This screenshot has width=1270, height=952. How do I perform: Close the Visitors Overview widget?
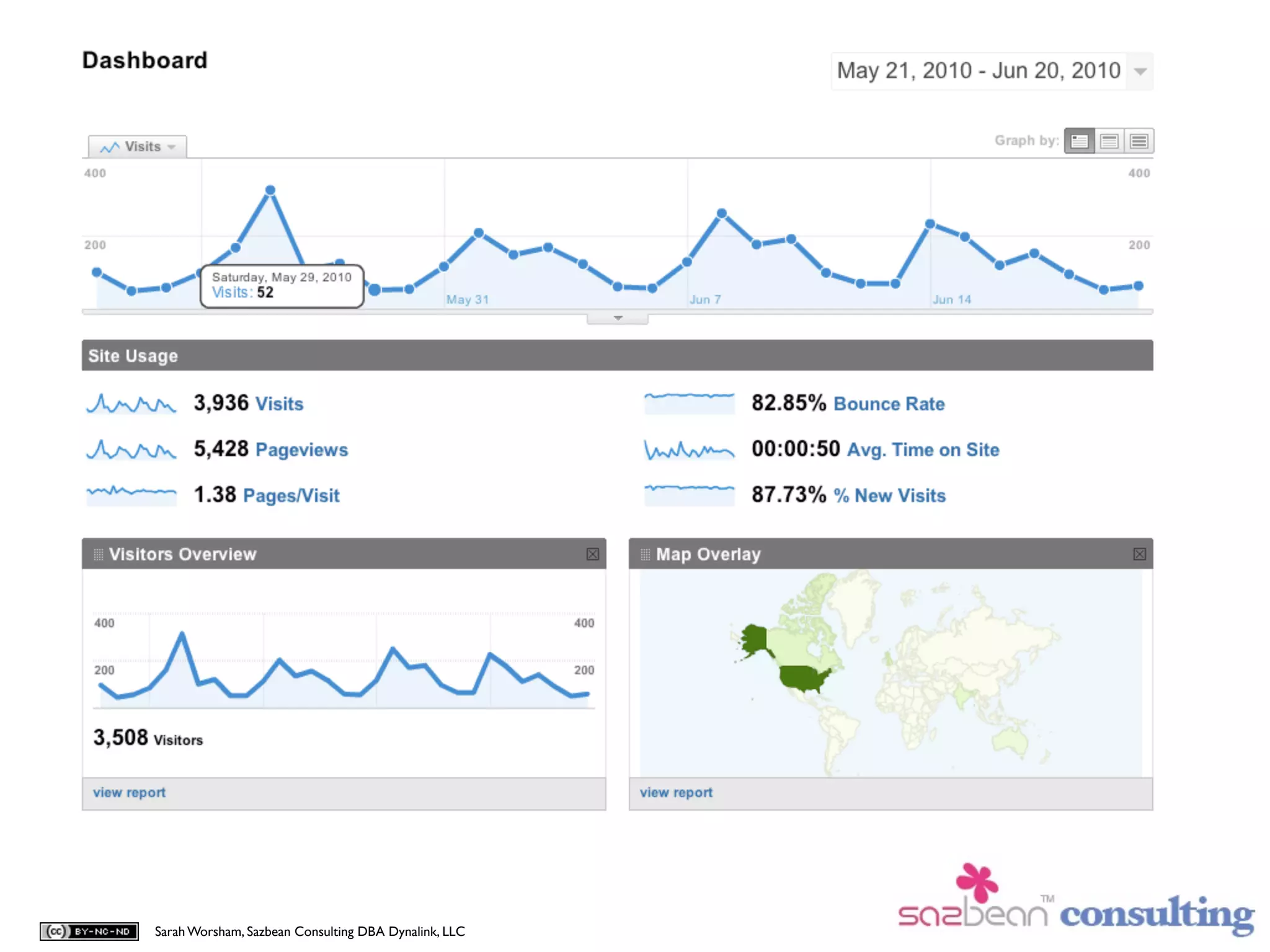(x=592, y=554)
